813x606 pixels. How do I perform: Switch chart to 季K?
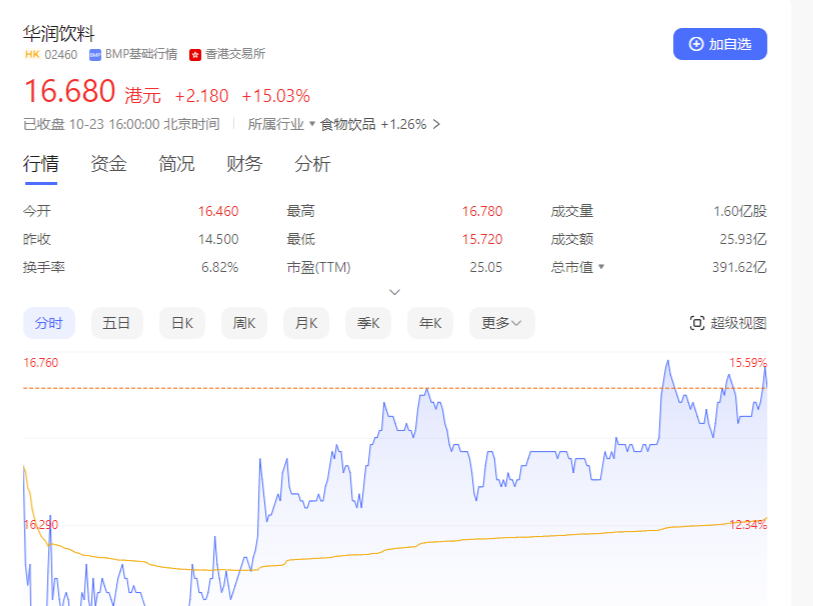(368, 323)
